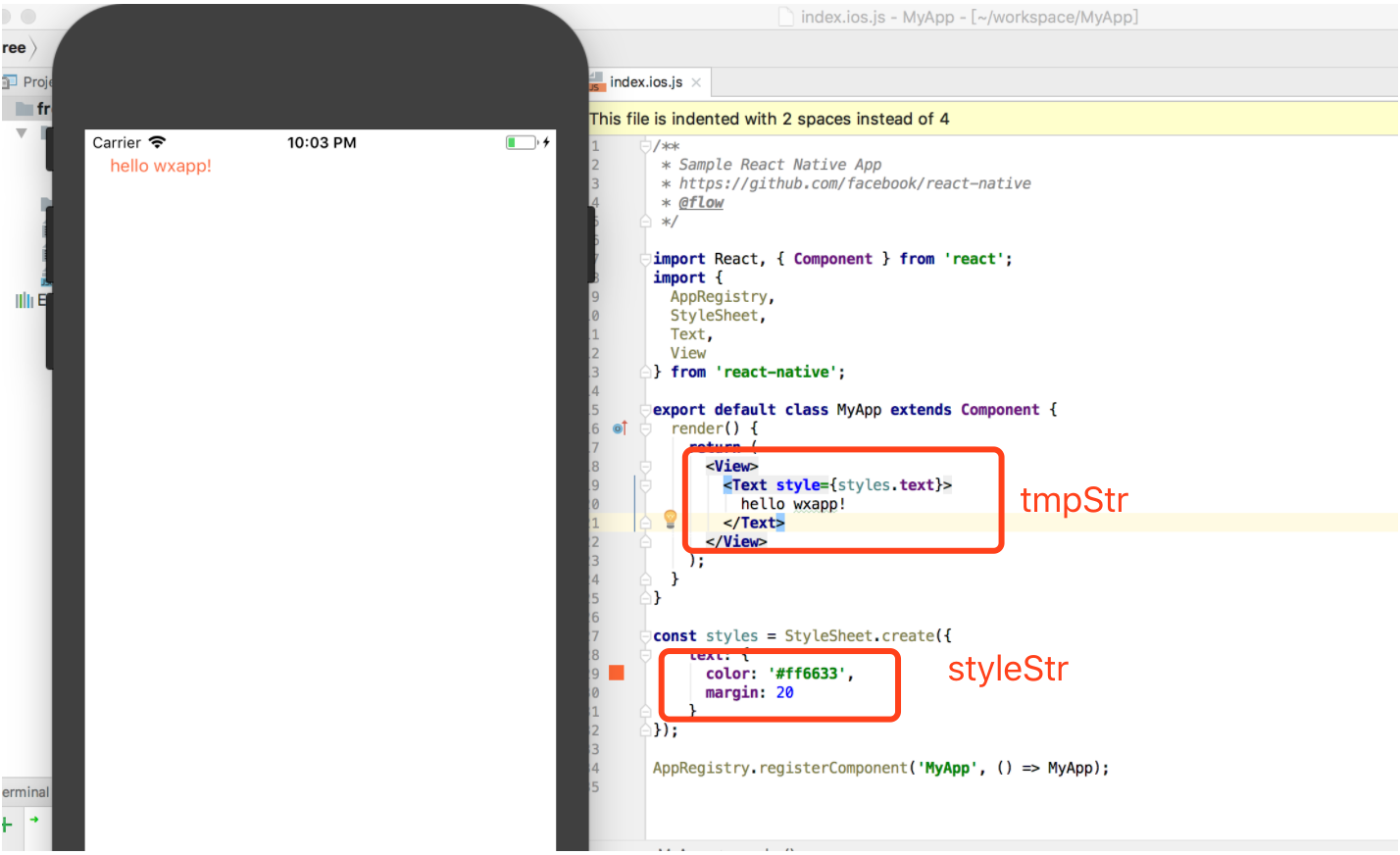Click the 'StyleSheet.create' call in code

click(x=861, y=636)
